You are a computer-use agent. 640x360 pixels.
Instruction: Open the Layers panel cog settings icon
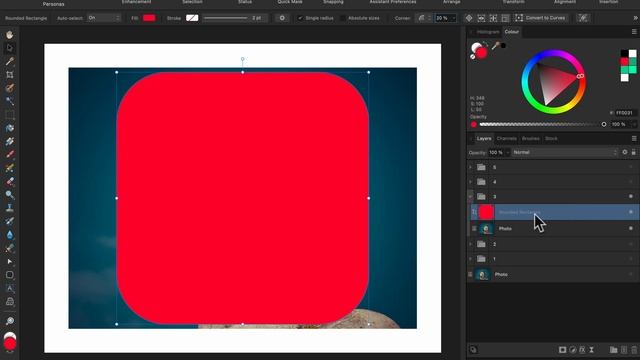coord(625,152)
